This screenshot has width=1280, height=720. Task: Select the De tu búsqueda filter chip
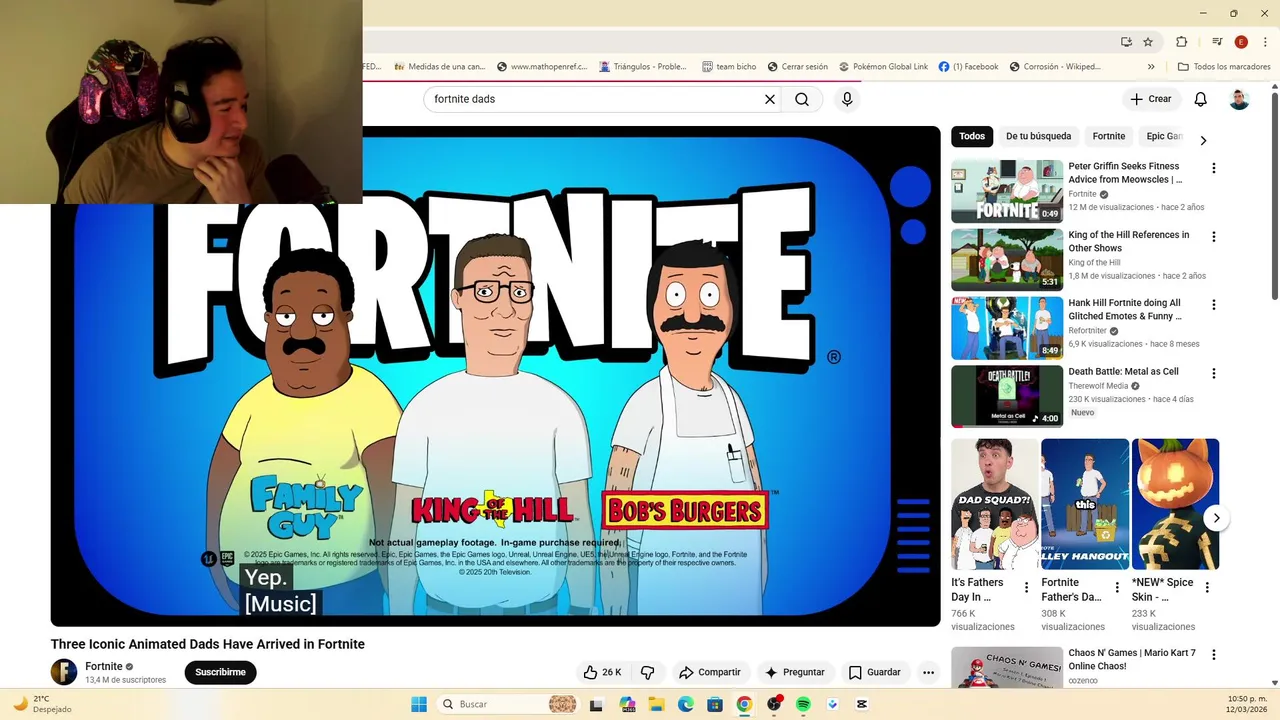(x=1038, y=136)
